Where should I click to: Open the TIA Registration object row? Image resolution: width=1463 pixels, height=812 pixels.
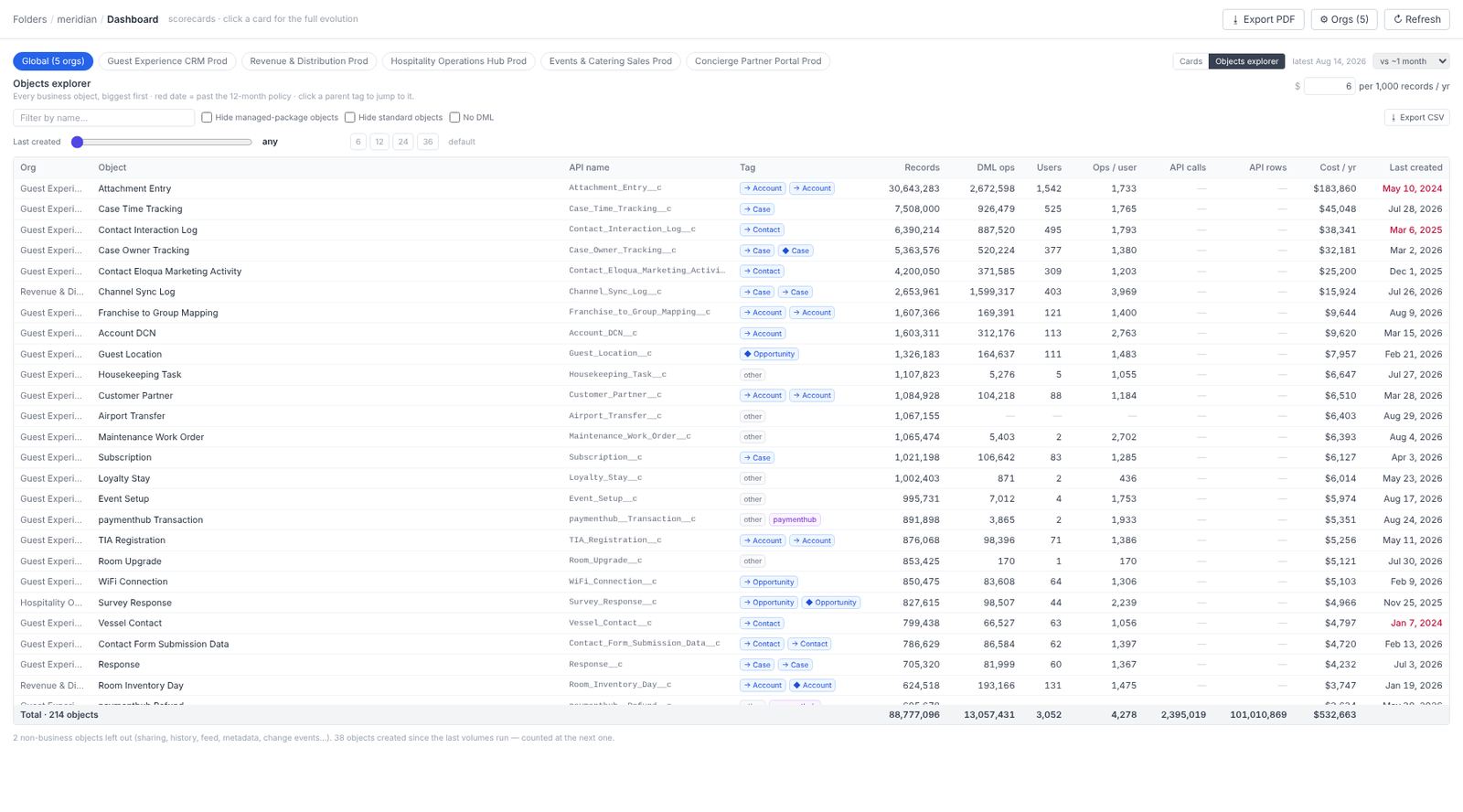click(731, 540)
